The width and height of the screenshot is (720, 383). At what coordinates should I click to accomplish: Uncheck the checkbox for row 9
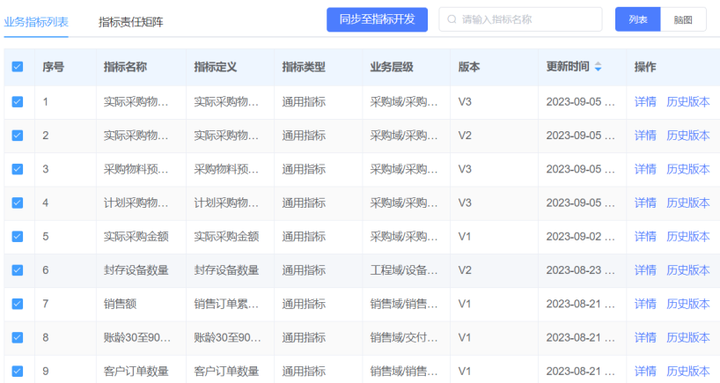point(17,371)
